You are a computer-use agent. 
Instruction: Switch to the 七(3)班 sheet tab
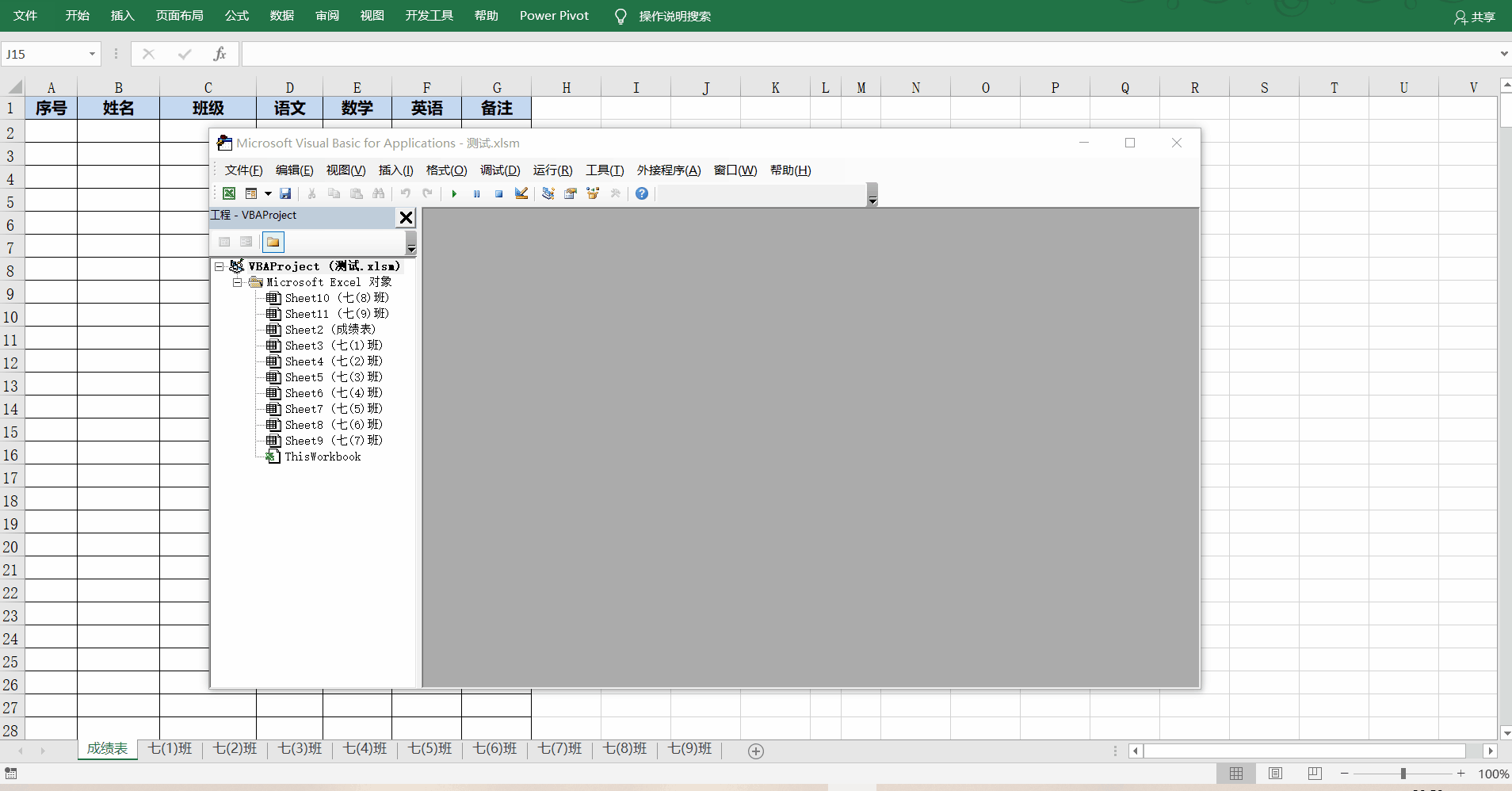coord(300,749)
